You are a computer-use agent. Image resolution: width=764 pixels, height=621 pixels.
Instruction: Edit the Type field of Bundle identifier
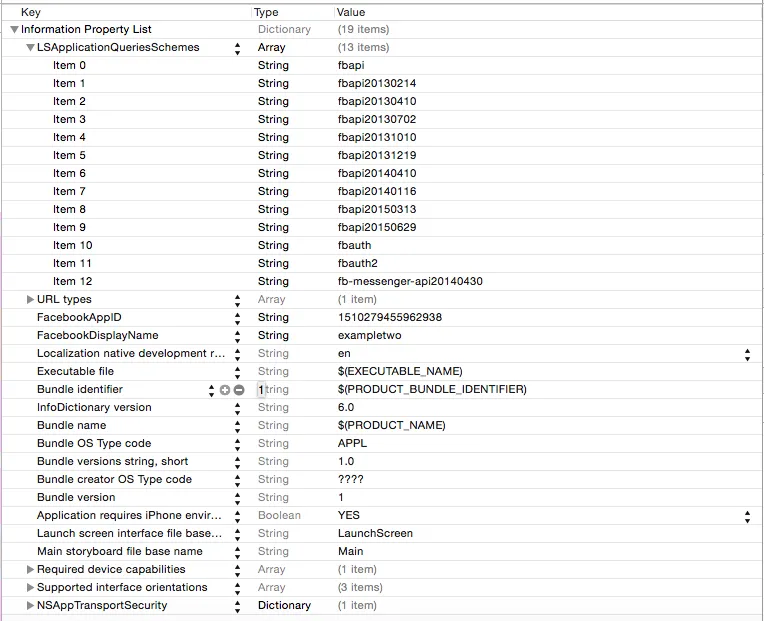coord(273,390)
